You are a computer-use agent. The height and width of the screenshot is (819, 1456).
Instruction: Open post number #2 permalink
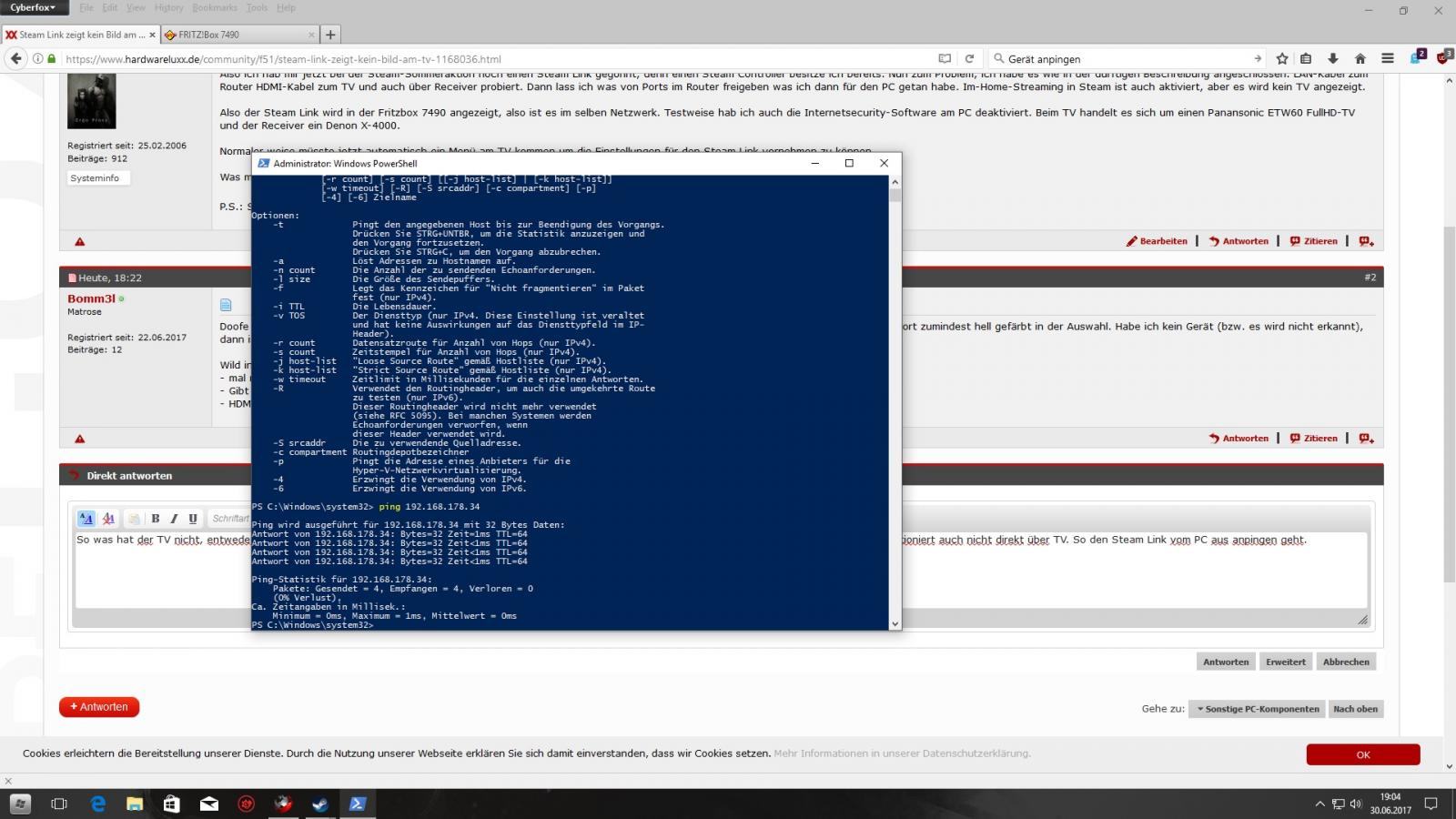[1370, 277]
